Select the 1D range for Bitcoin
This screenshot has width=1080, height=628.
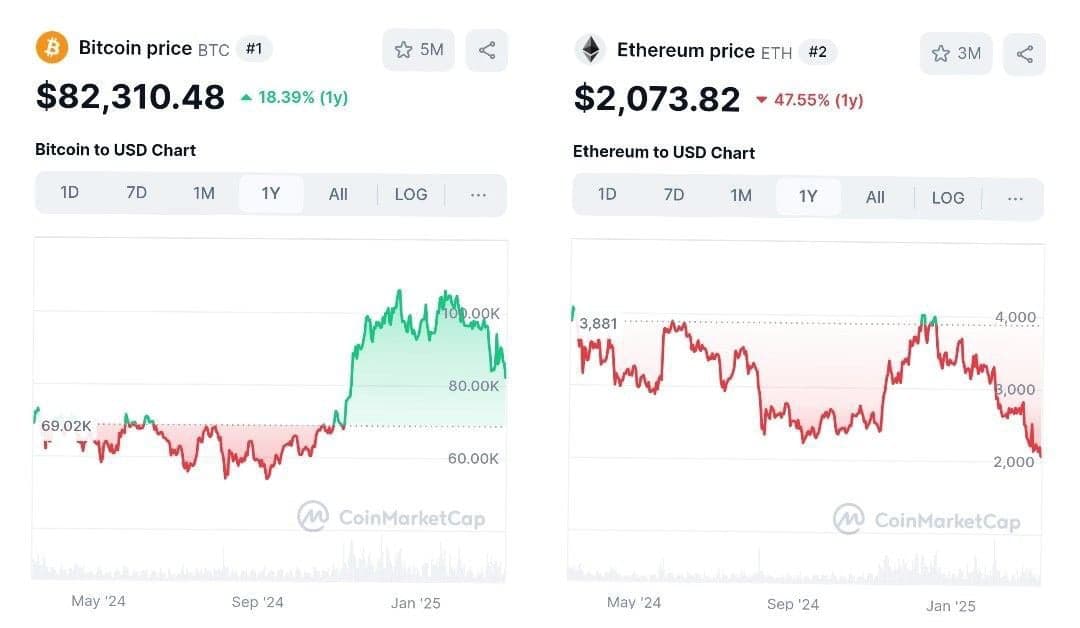point(69,193)
